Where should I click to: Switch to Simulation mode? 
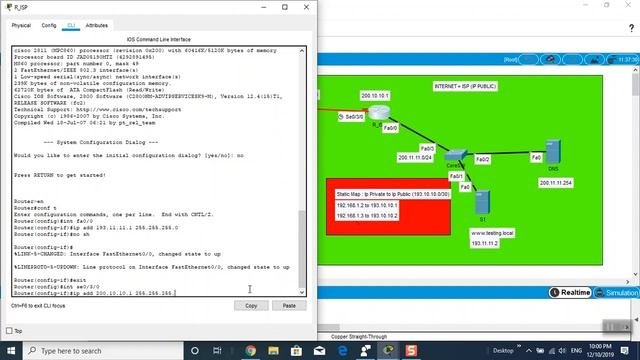(617, 293)
